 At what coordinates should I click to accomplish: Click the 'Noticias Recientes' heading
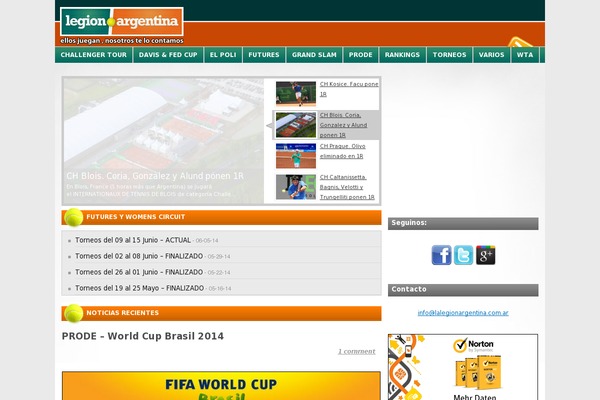(x=122, y=313)
